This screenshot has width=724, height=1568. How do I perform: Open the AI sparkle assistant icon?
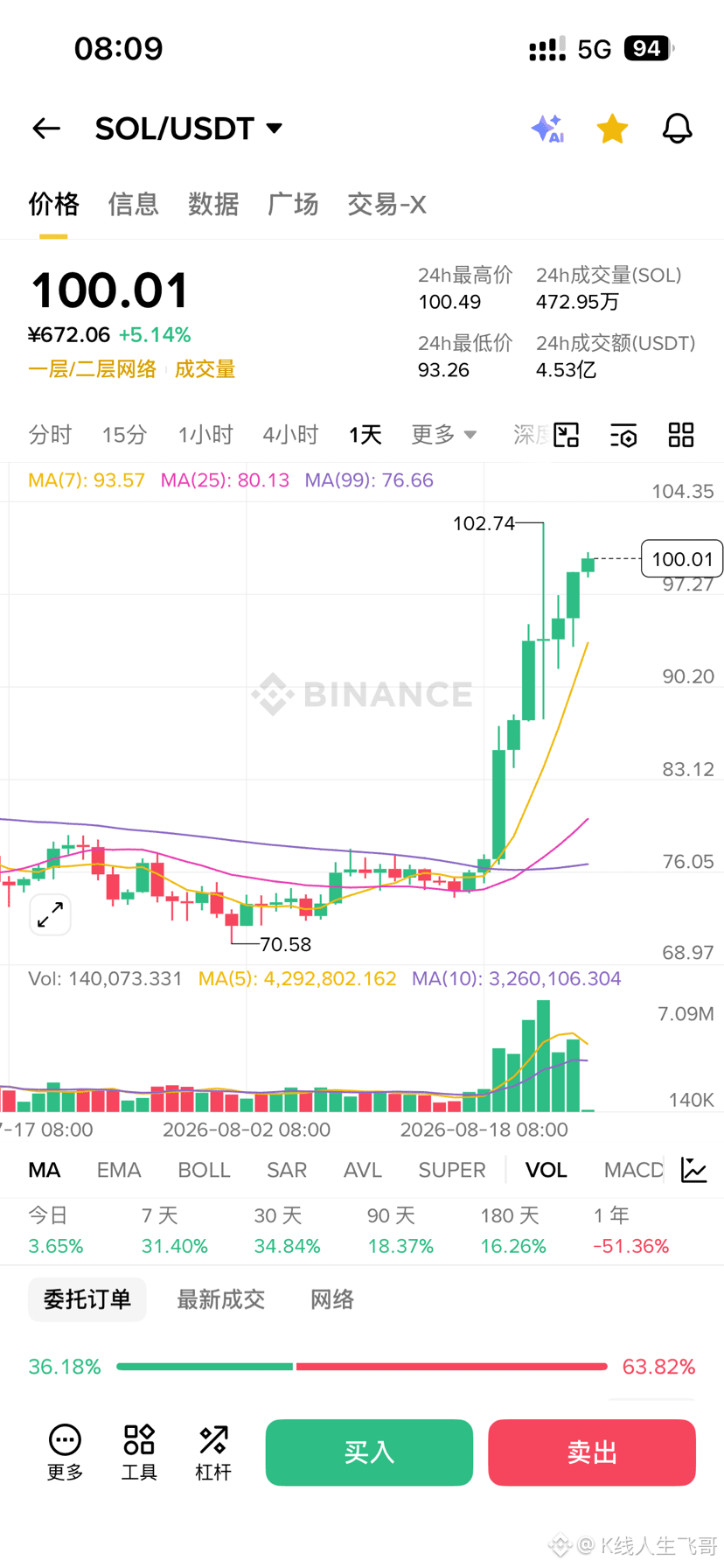[548, 129]
